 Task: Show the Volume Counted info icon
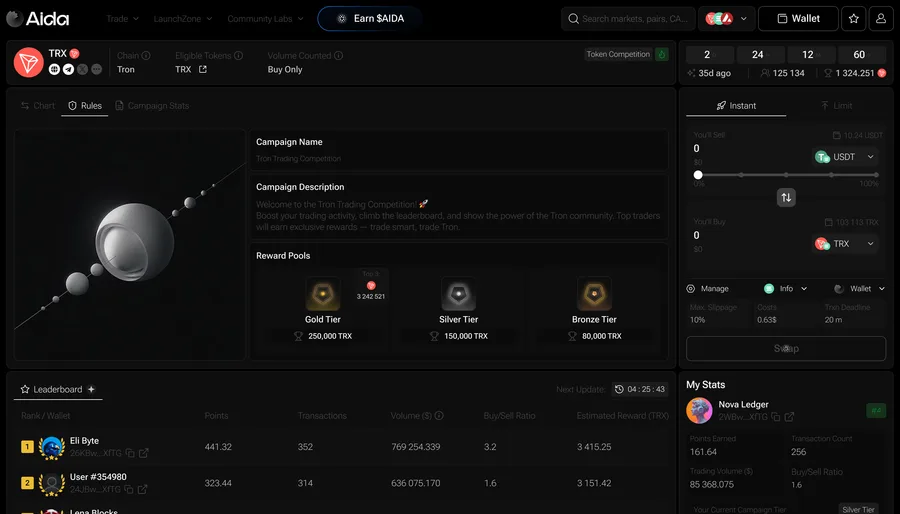339,56
